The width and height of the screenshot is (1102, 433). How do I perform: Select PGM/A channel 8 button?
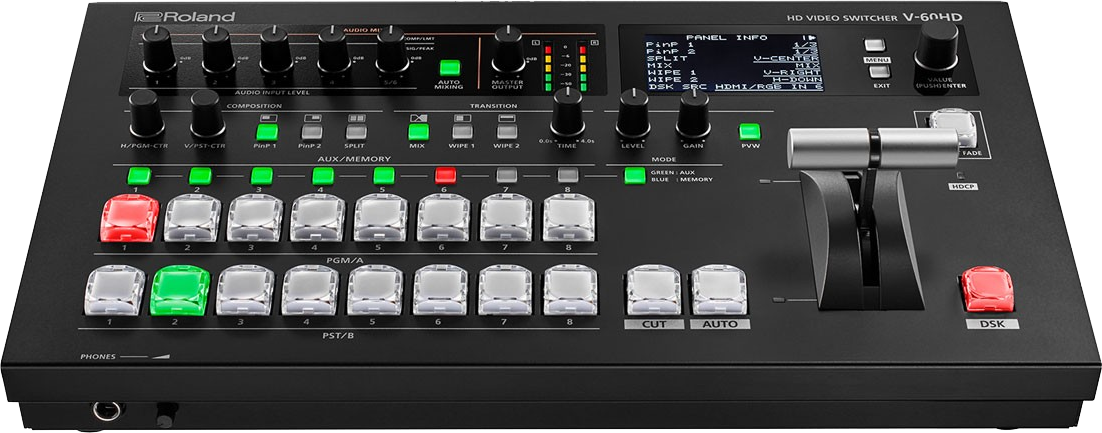tap(569, 219)
